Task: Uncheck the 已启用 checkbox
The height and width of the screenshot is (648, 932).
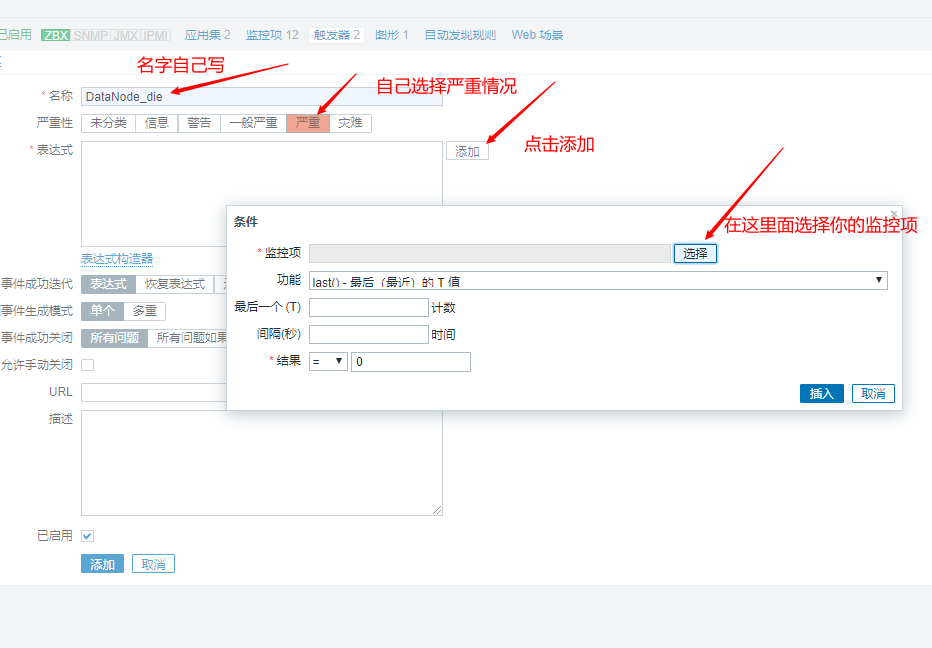Action: click(87, 535)
